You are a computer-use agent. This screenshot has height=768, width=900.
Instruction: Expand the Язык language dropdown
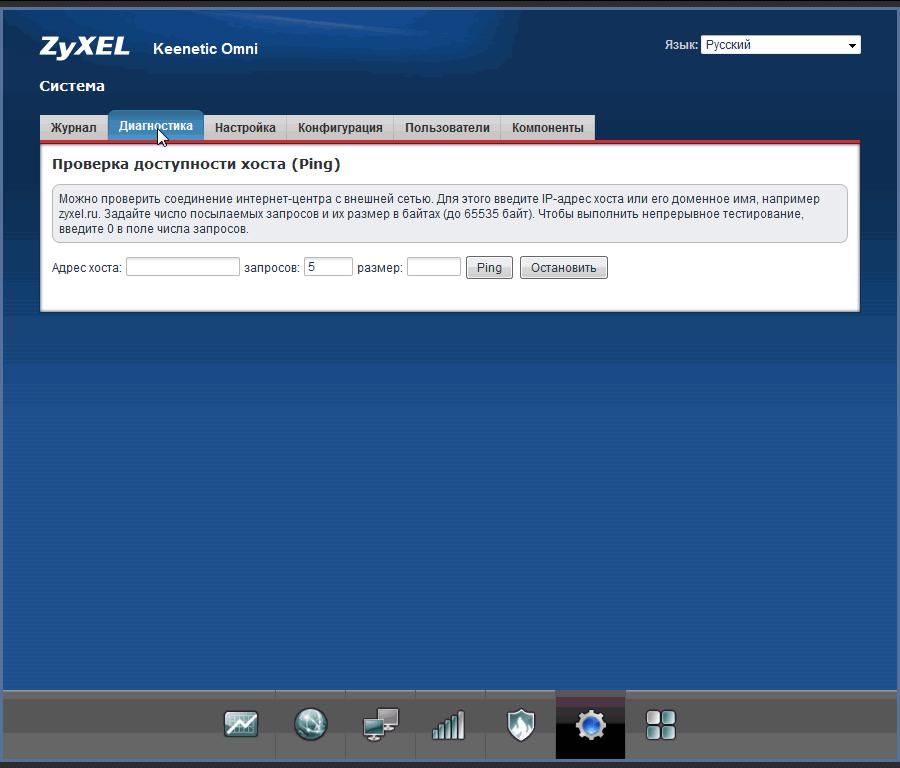click(780, 45)
